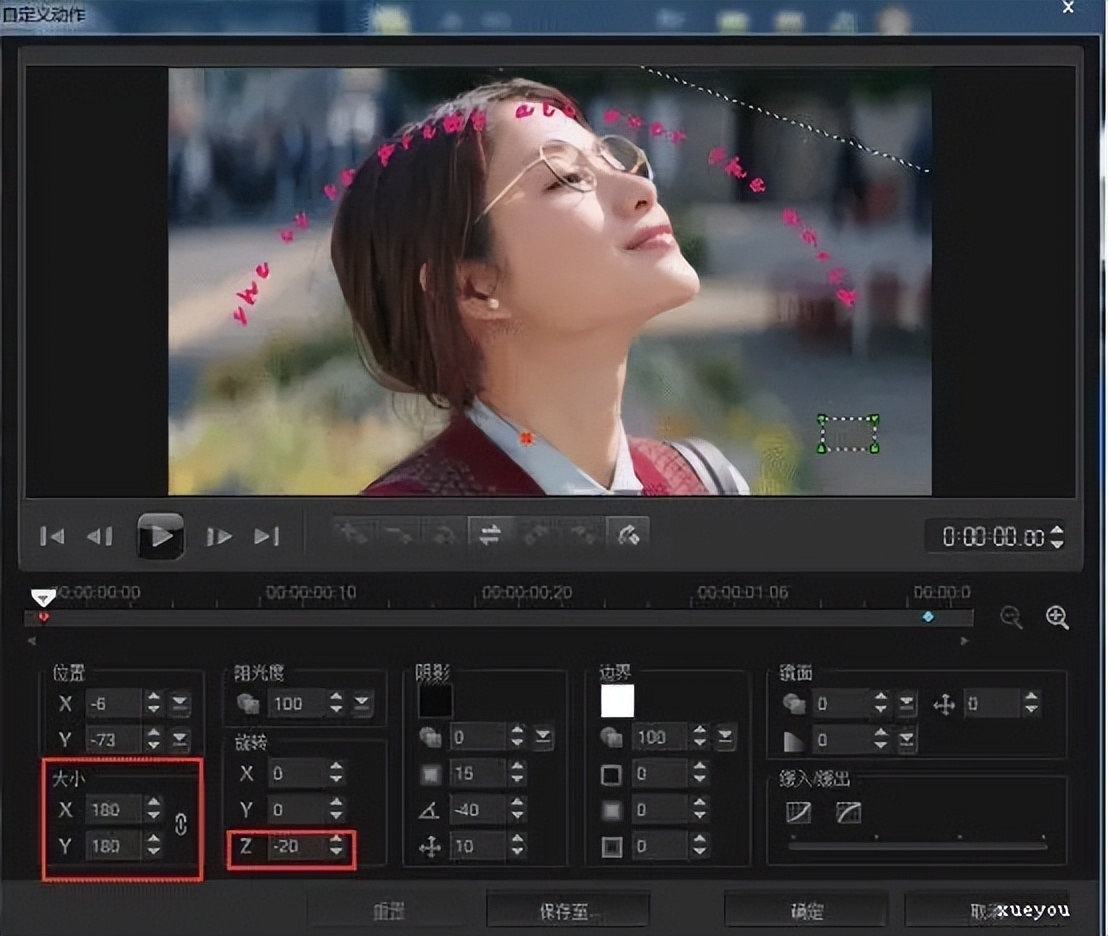The image size is (1108, 936).
Task: Zoom out on the keyframe timeline
Action: pyautogui.click(x=1011, y=617)
